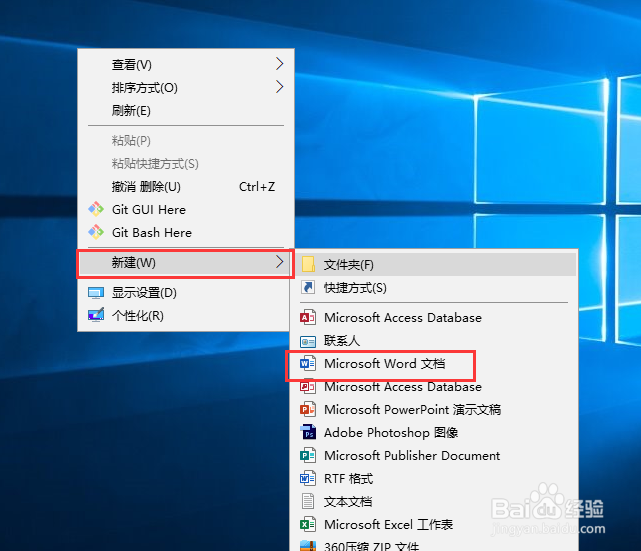
Task: Choose 刷新(E) to refresh the desktop
Action: [x=186, y=110]
